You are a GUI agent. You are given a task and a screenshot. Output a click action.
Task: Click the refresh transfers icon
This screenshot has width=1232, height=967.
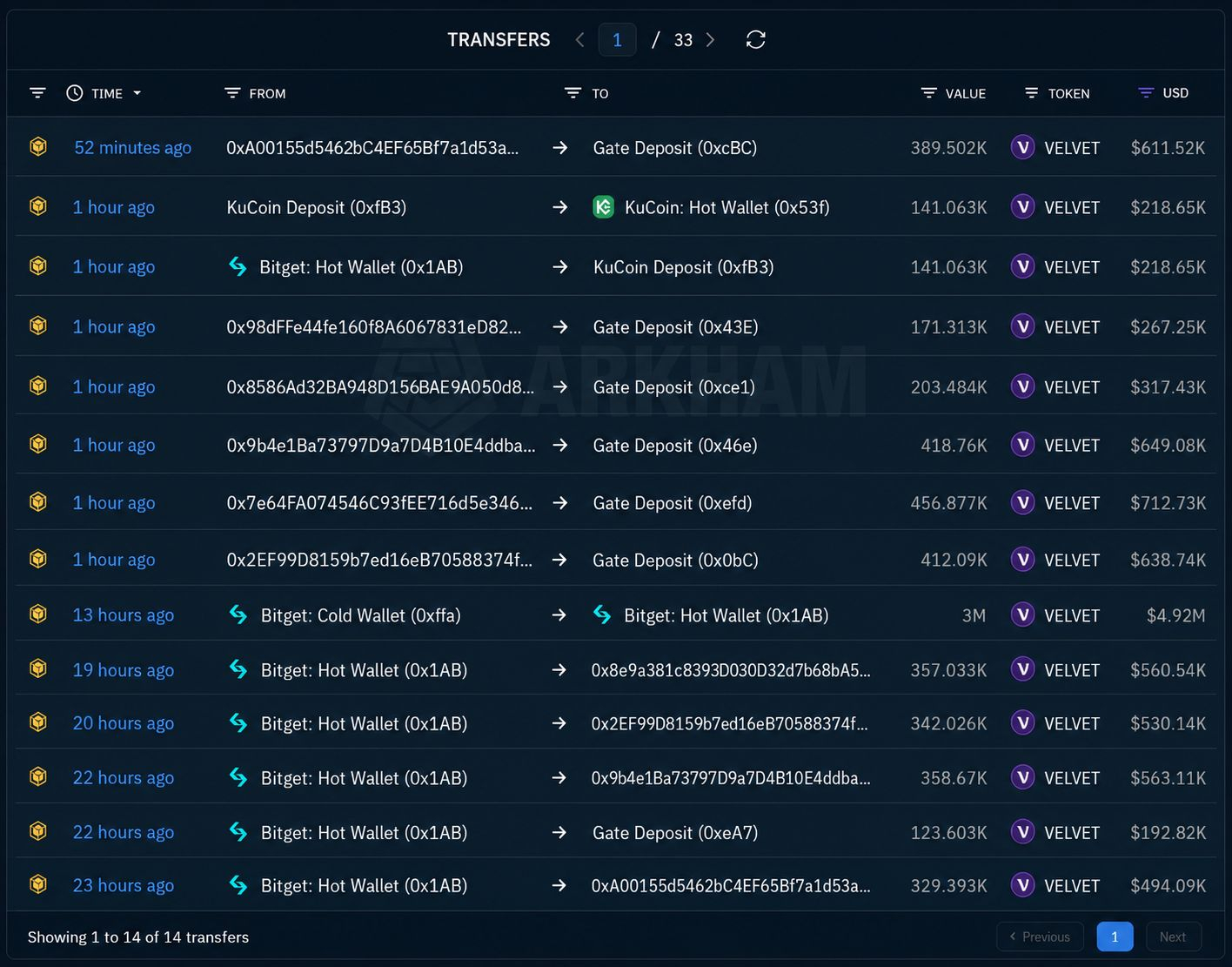[755, 39]
